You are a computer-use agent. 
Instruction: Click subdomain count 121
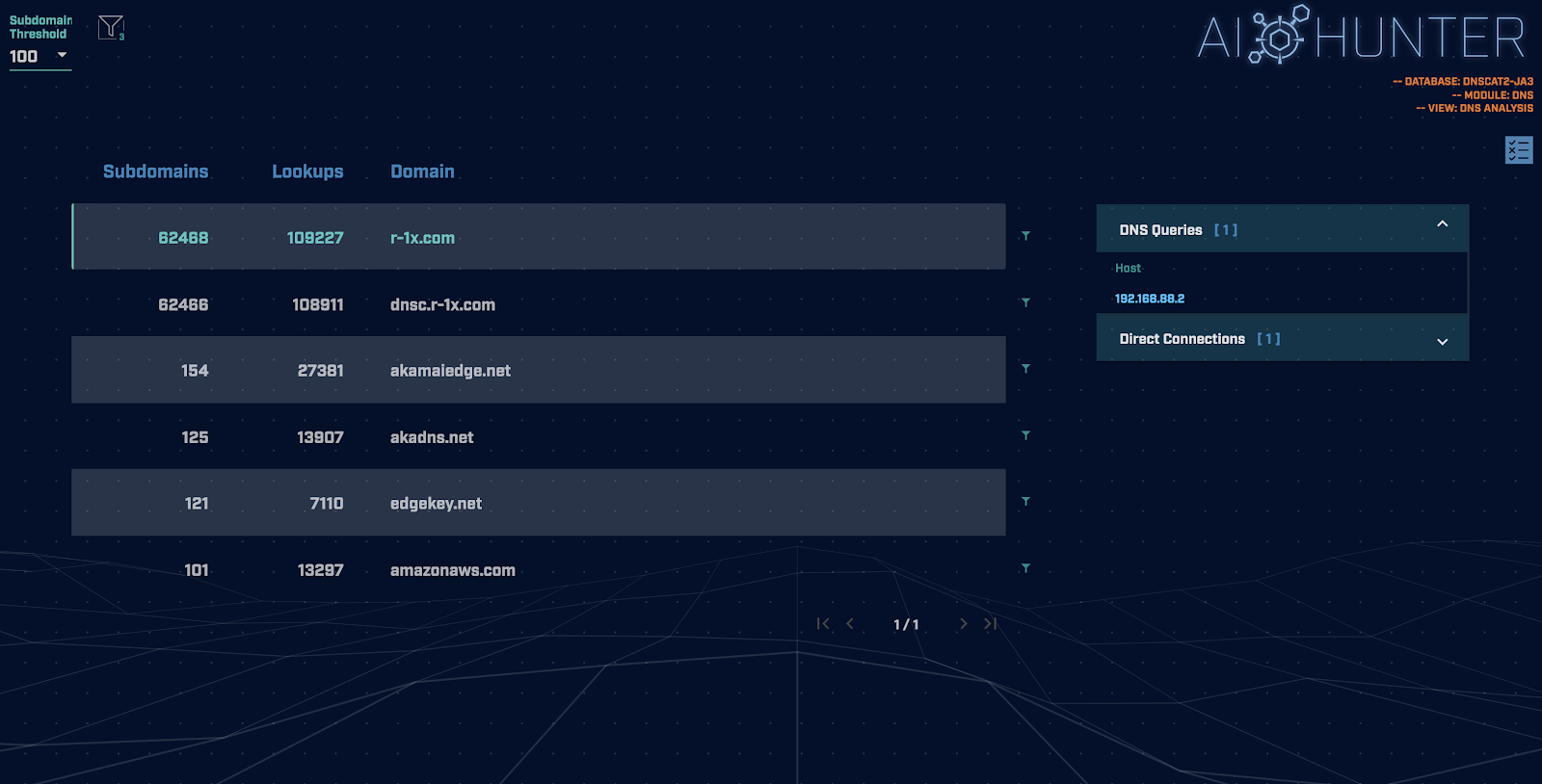pyautogui.click(x=197, y=504)
